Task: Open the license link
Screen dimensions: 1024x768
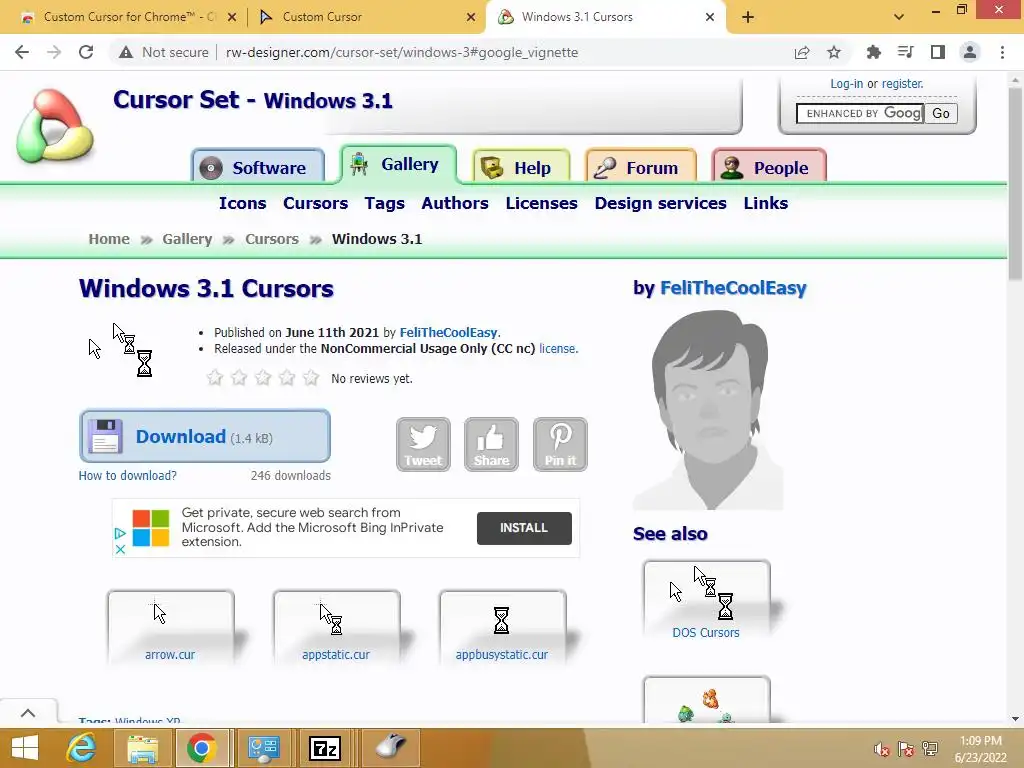Action: point(557,349)
